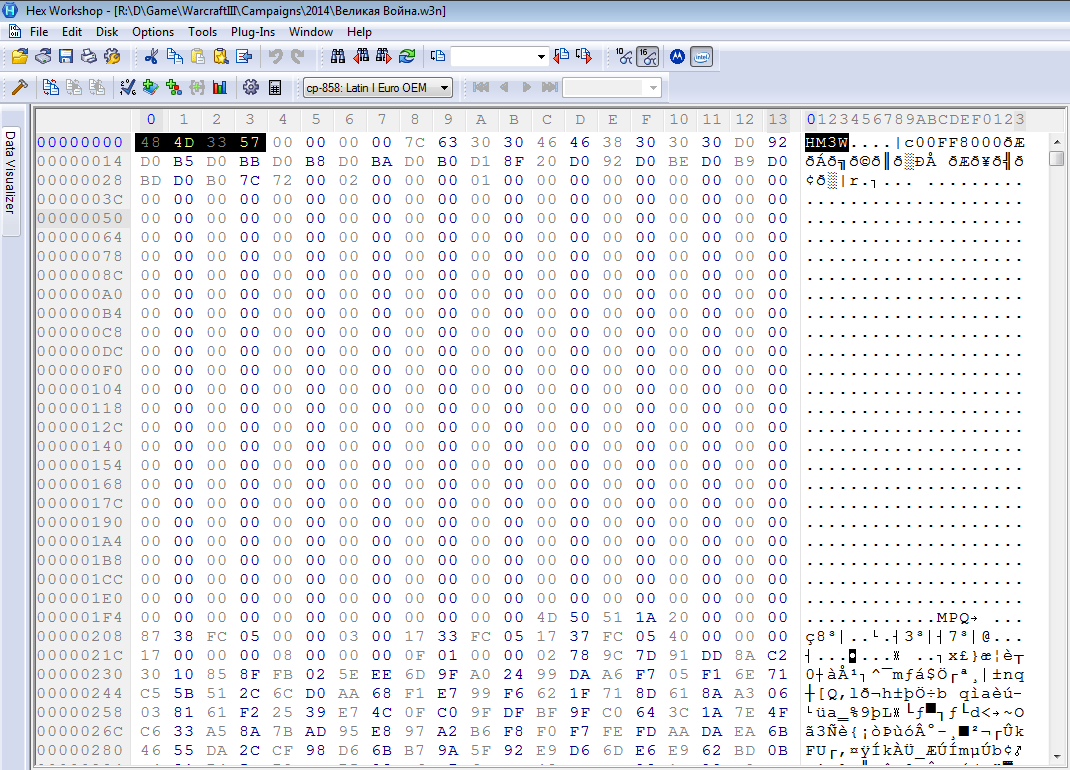Open the Options menu
The image size is (1070, 770).
click(153, 31)
